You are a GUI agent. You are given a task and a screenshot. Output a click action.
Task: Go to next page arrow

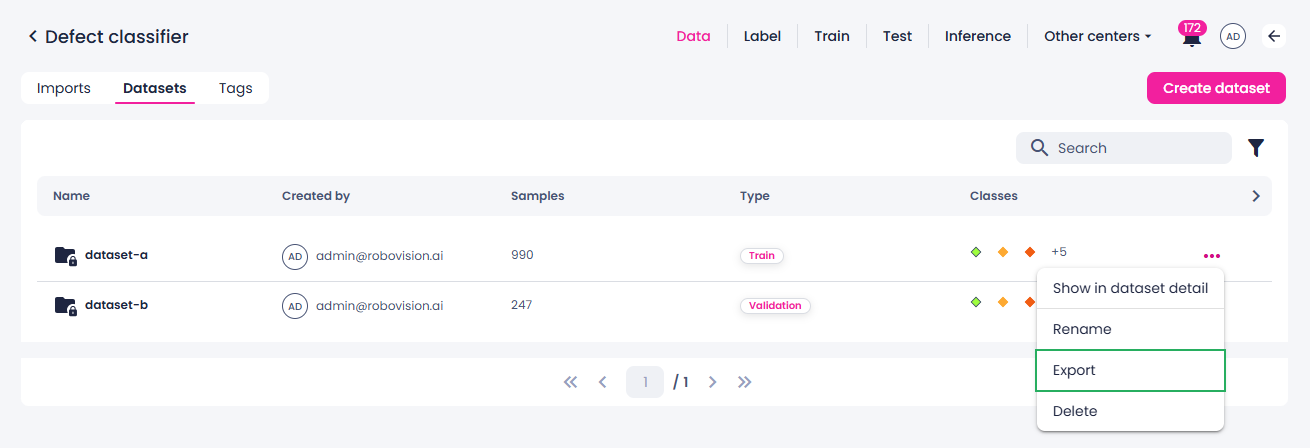tap(712, 382)
